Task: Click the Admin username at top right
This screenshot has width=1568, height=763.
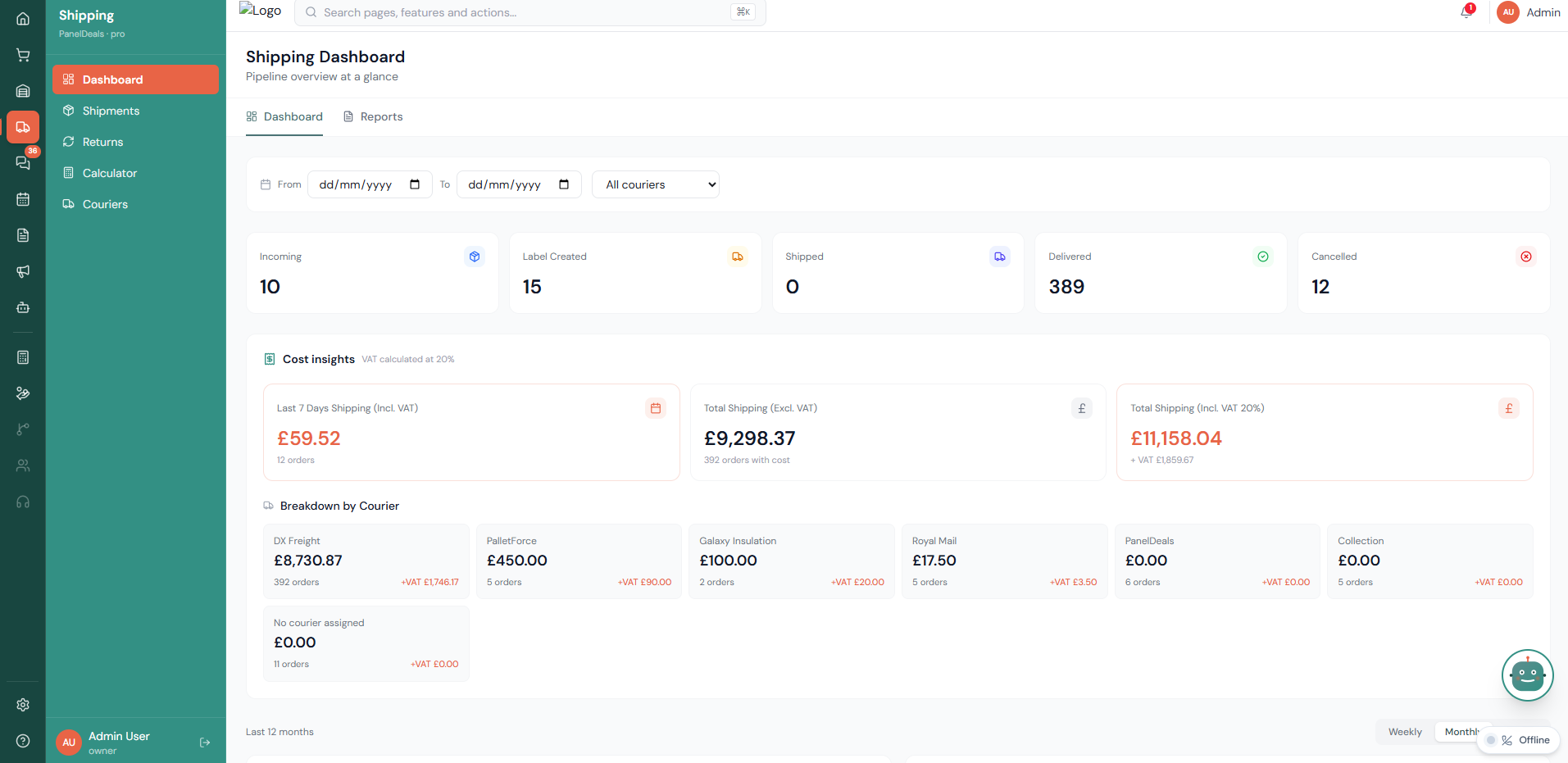Action: 1543,12
